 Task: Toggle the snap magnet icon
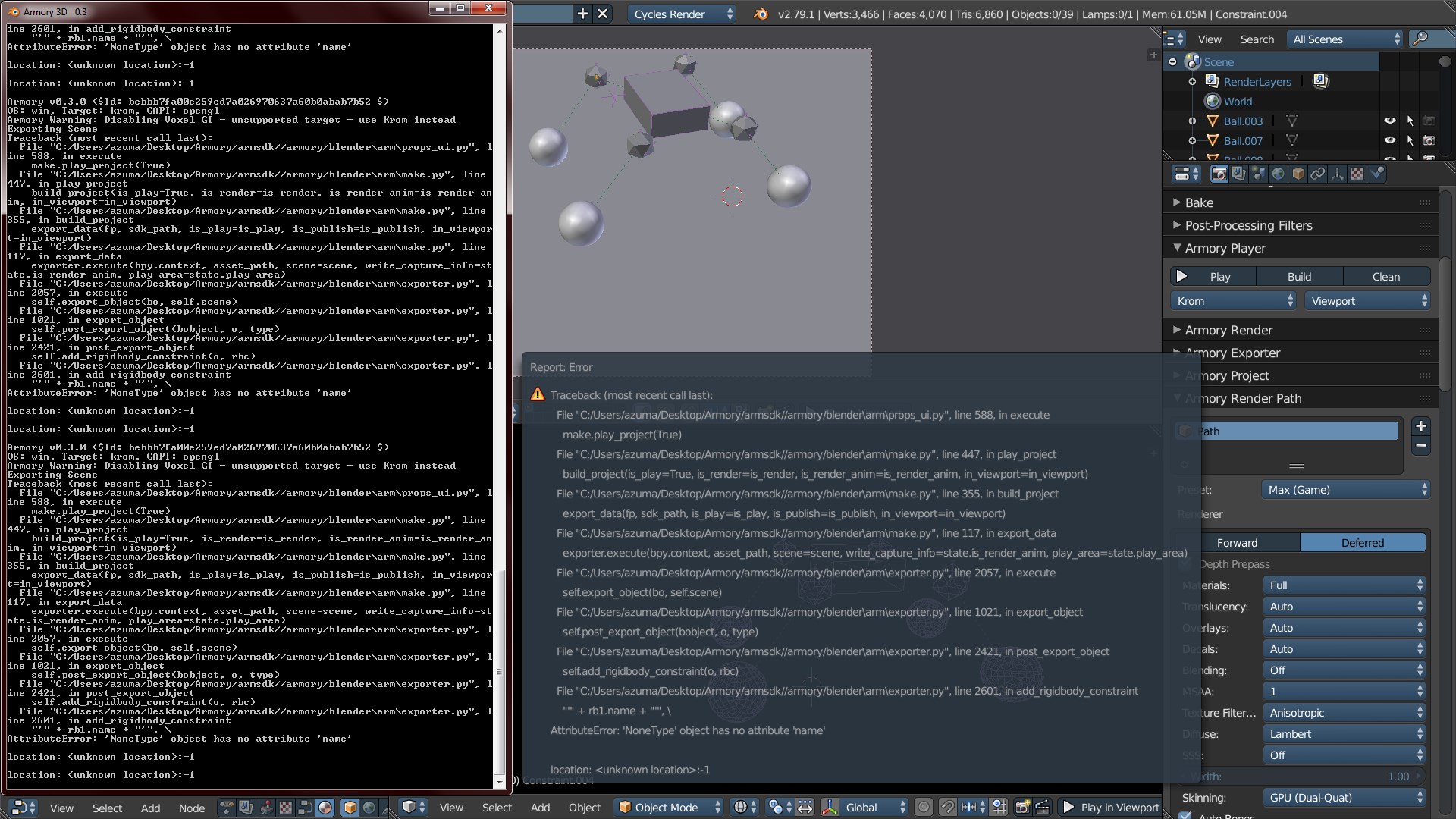[947, 807]
